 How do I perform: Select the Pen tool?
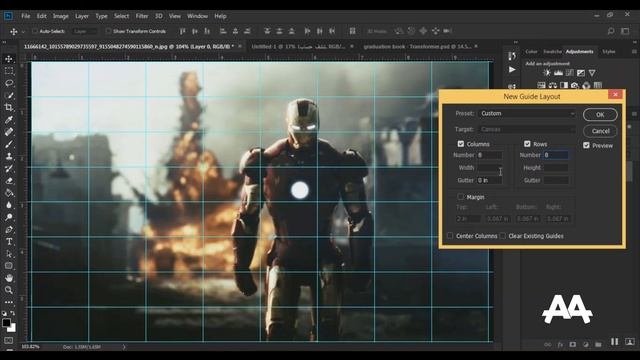click(x=9, y=229)
